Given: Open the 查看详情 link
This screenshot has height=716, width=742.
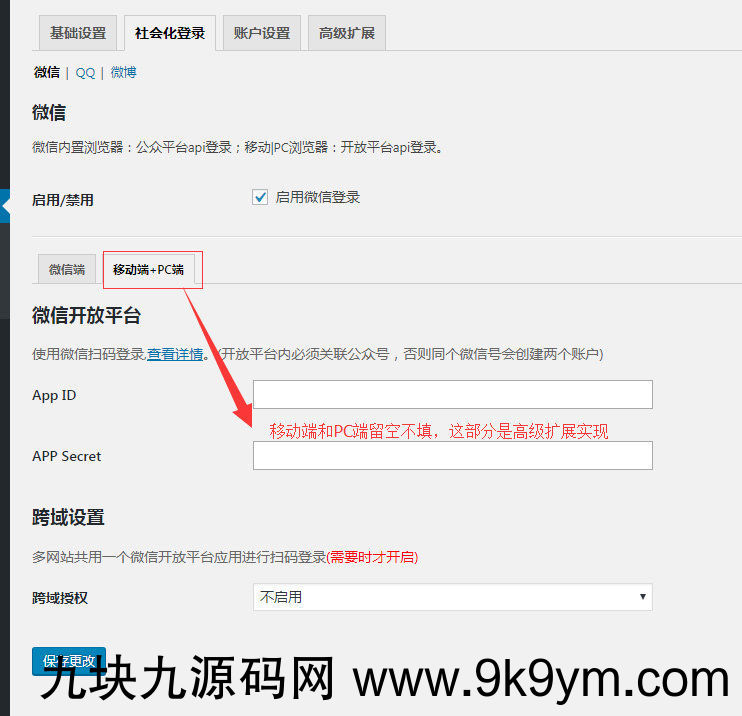Looking at the screenshot, I should click(175, 354).
